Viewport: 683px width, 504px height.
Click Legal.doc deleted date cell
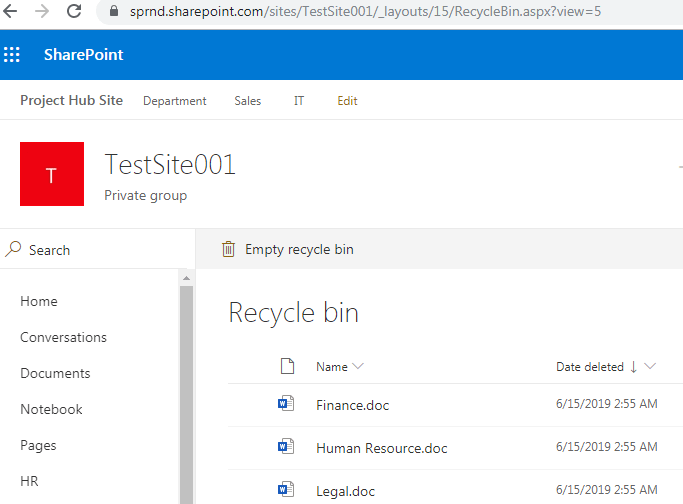(606, 490)
